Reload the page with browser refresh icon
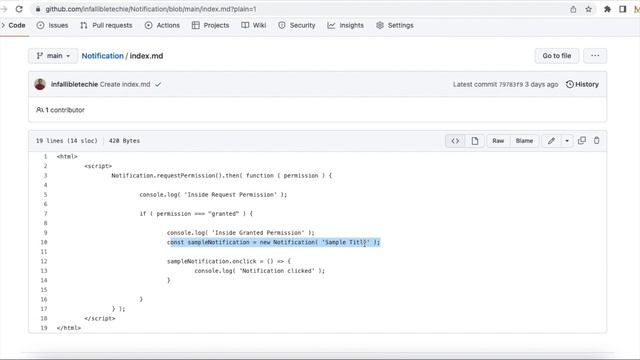The height and width of the screenshot is (360, 640). pos(19,9)
